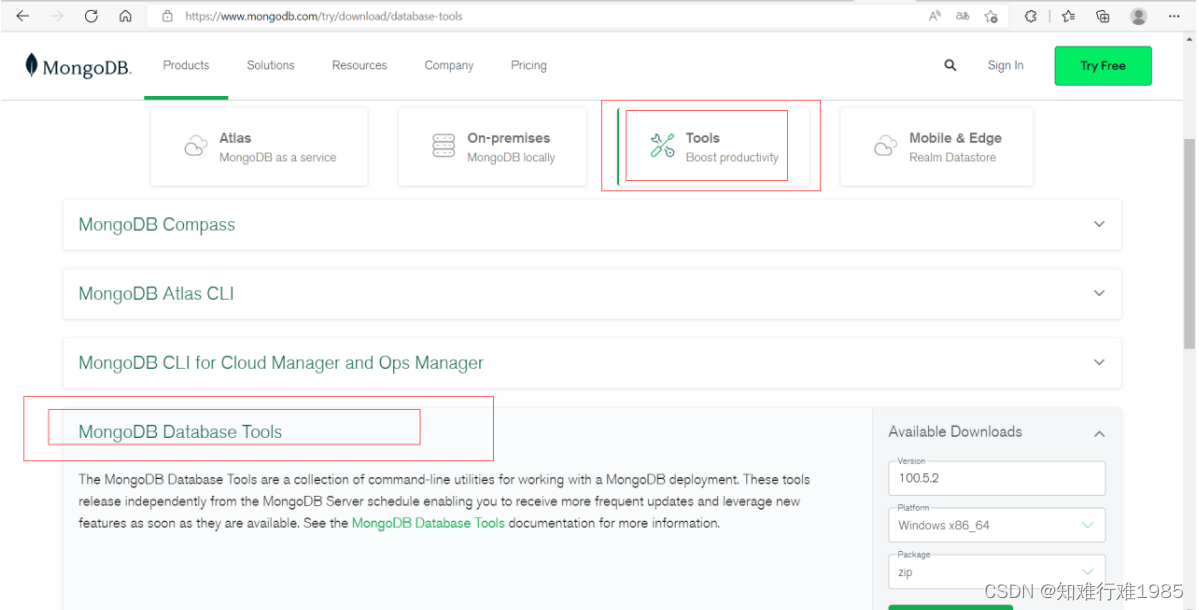Screen dimensions: 1199x610
Task: Open the Pricing page
Action: (x=528, y=66)
